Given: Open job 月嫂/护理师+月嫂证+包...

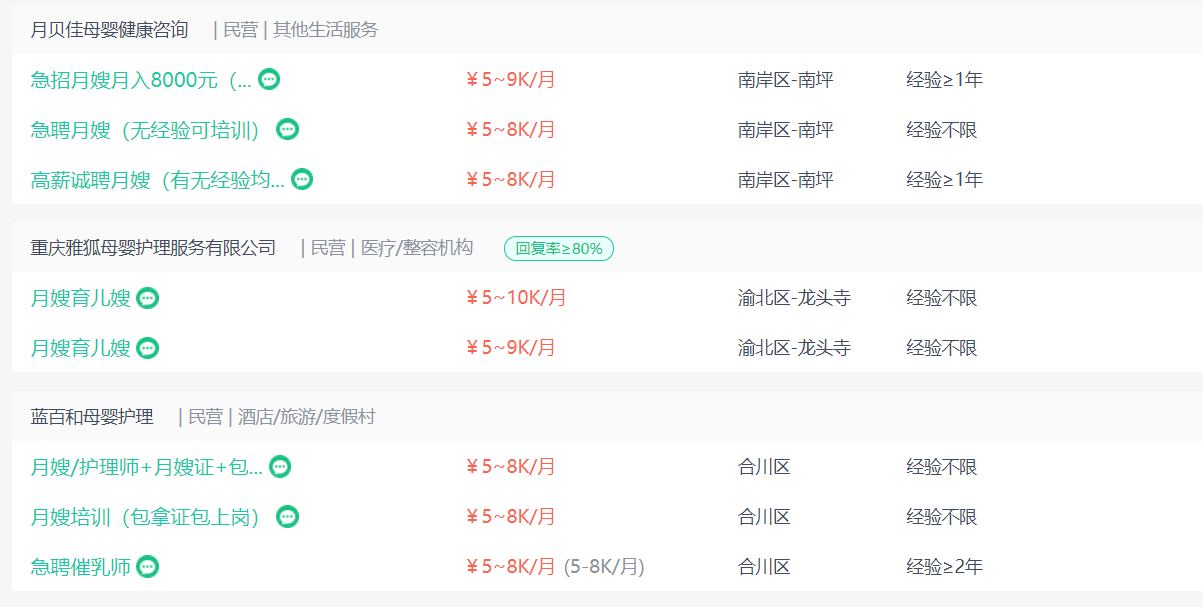Looking at the screenshot, I should (147, 467).
